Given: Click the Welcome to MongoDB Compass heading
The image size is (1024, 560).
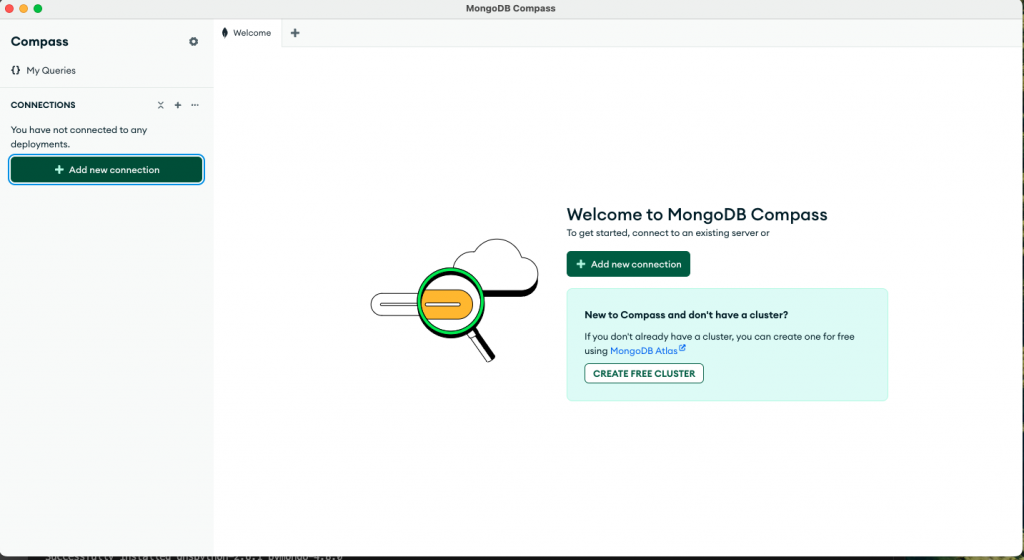Looking at the screenshot, I should pos(697,214).
